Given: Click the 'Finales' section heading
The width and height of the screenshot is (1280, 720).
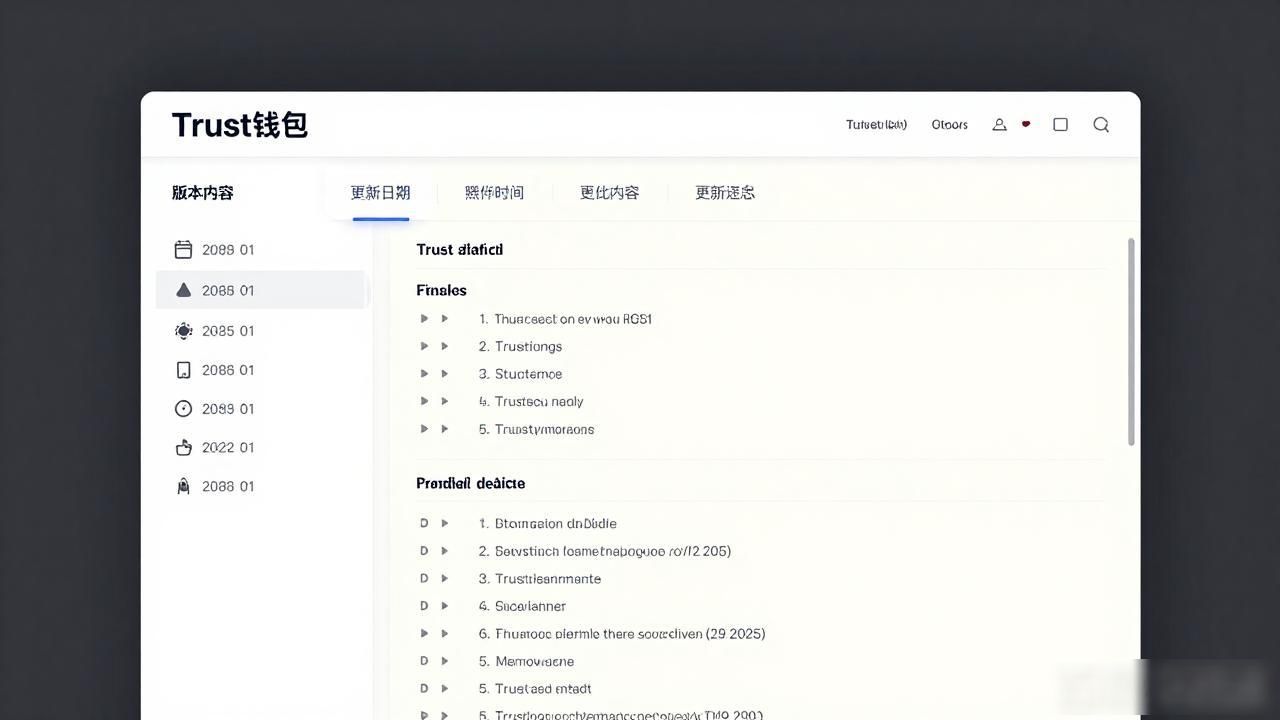Looking at the screenshot, I should [441, 290].
